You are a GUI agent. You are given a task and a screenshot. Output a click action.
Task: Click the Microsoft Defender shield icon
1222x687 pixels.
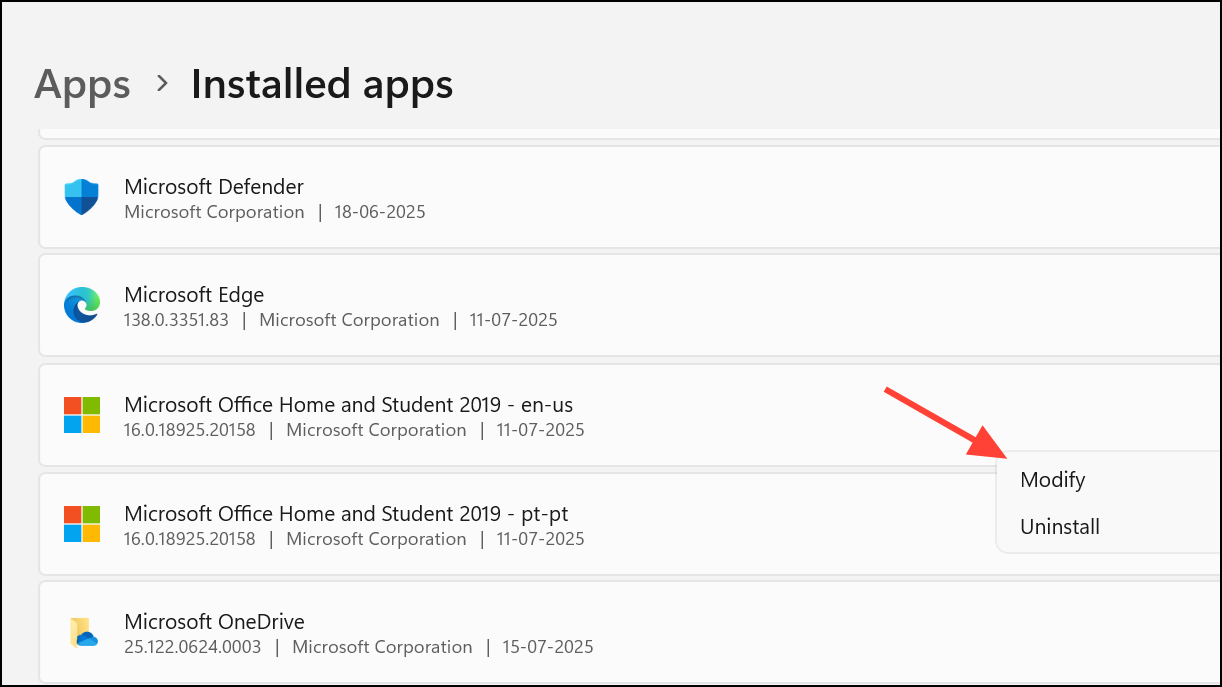pos(81,197)
